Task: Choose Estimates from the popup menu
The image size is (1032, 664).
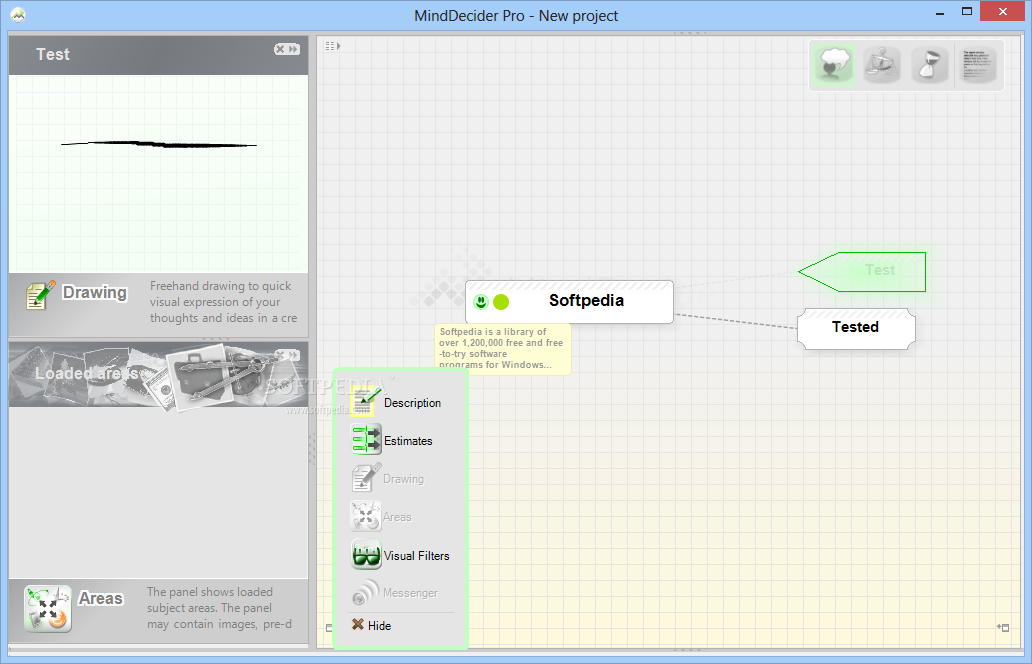Action: (x=408, y=441)
